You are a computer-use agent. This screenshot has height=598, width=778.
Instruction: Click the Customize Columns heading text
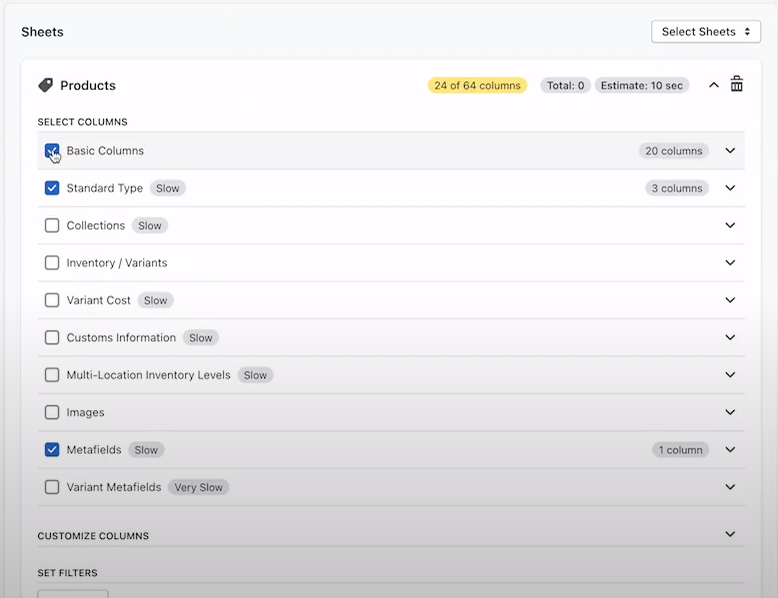coord(93,536)
